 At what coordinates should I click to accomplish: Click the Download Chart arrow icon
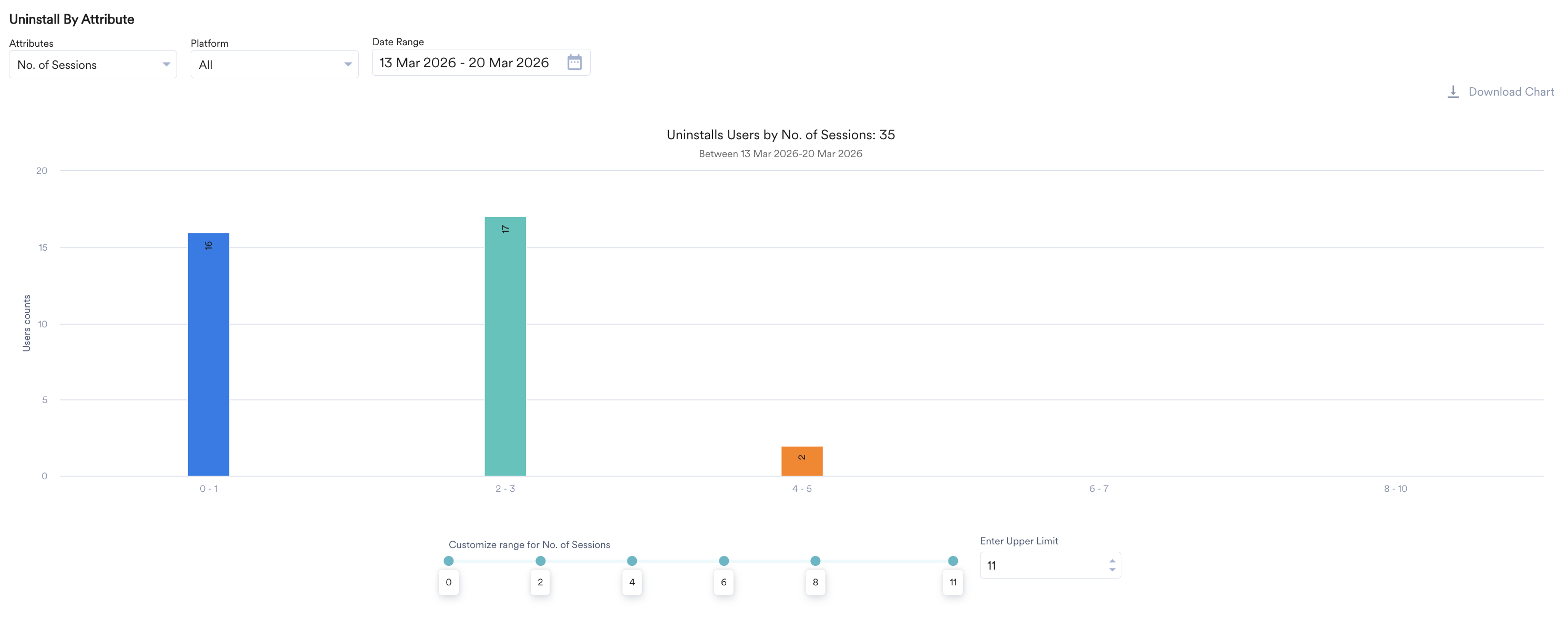pyautogui.click(x=1452, y=91)
